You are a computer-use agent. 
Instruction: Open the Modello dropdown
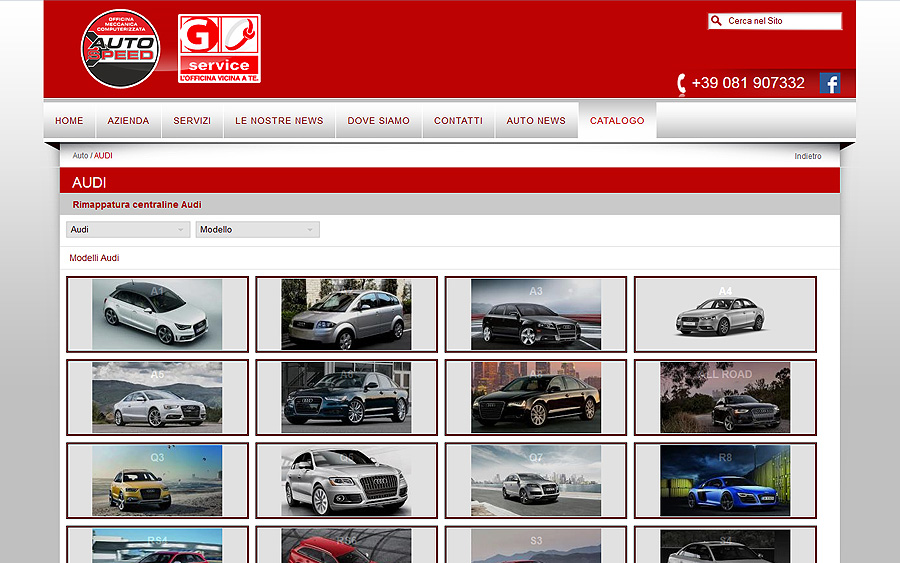258,230
